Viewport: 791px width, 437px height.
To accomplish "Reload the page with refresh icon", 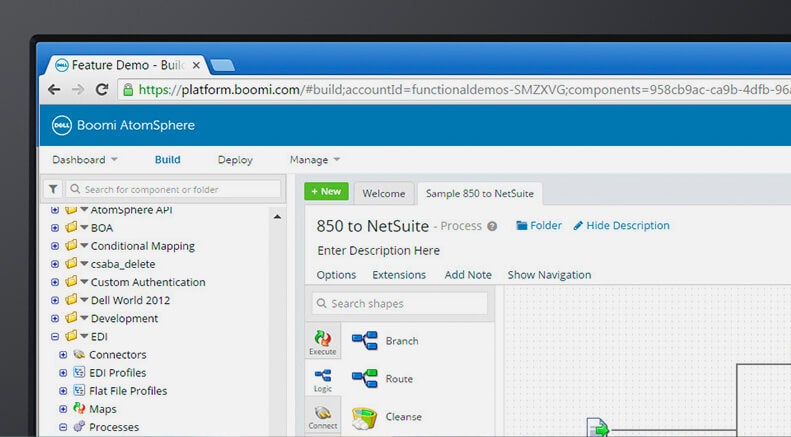I will click(x=102, y=89).
